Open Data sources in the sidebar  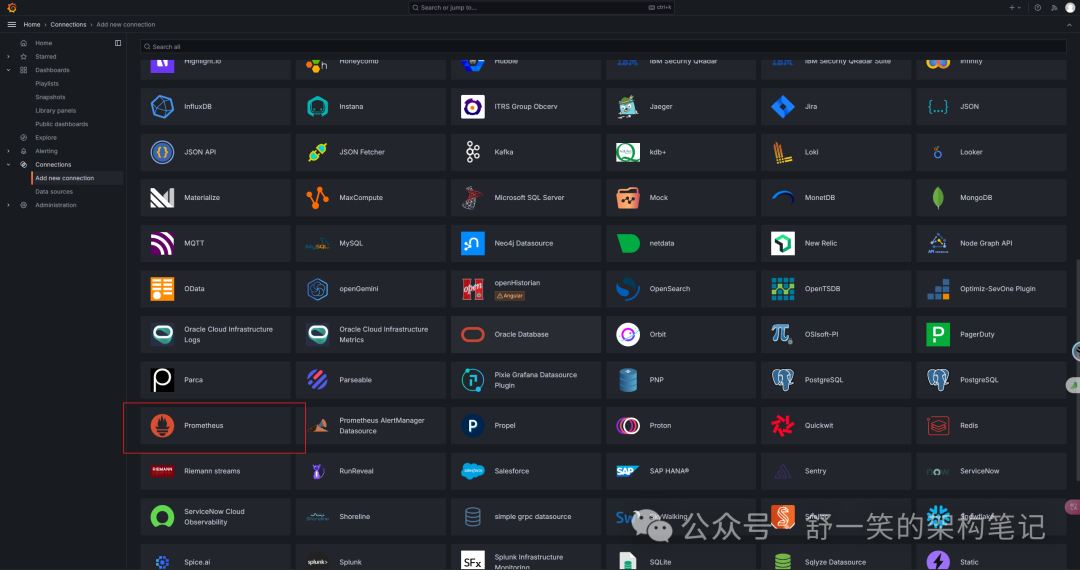(54, 191)
